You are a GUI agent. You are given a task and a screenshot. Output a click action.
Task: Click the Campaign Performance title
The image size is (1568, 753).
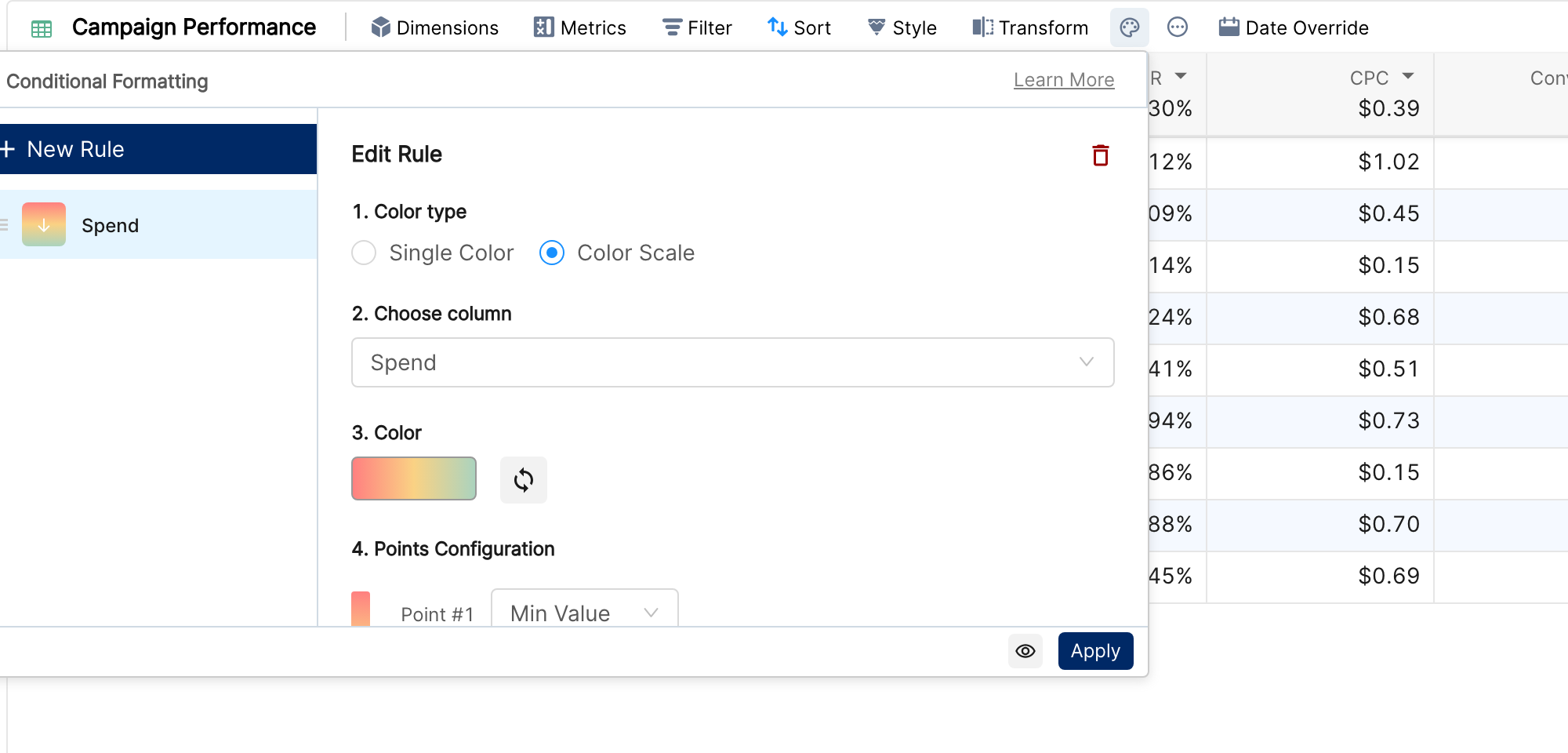[x=194, y=27]
